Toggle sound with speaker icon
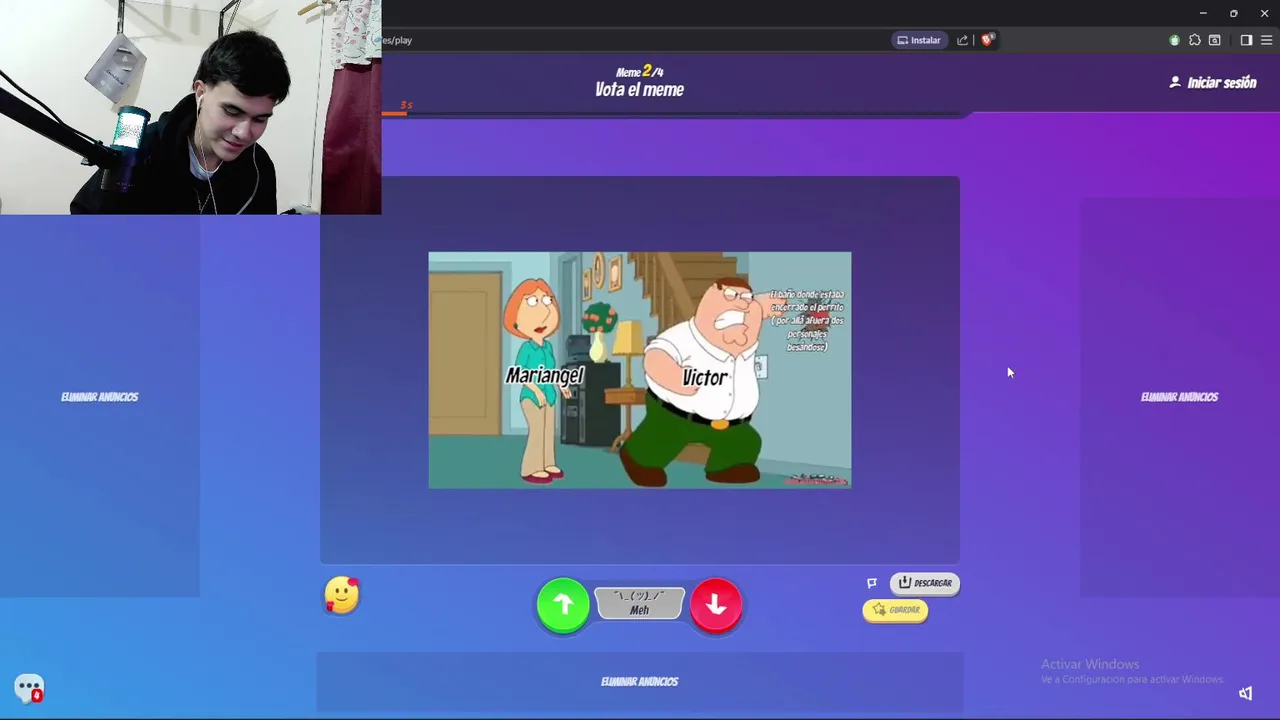Screen dimensions: 1280x720 1245,693
